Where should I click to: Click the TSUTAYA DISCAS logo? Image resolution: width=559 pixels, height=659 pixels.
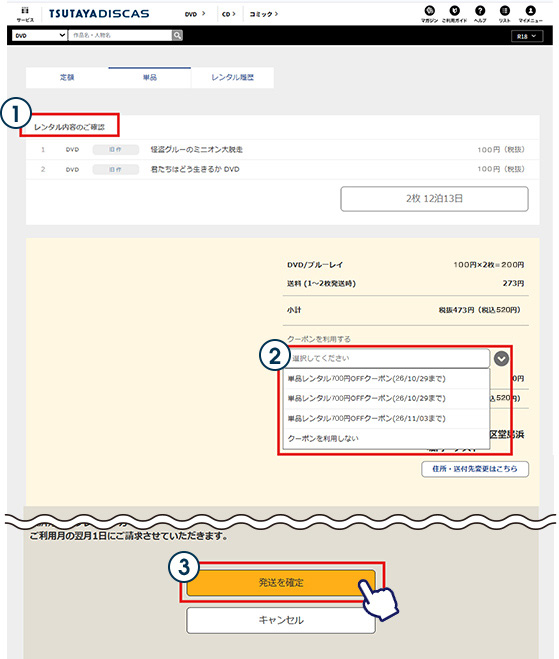tap(99, 14)
